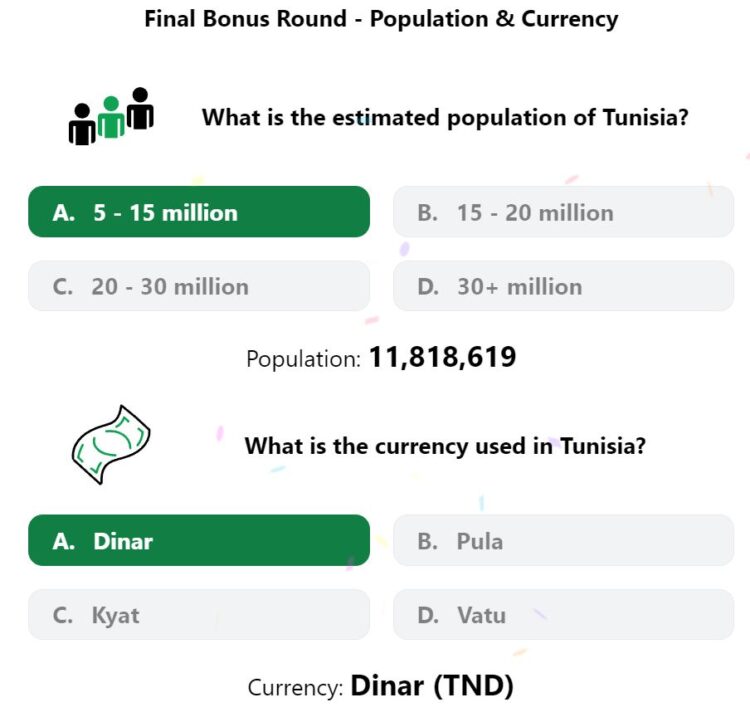
Task: Click the Tunisia population question text
Action: click(x=445, y=118)
